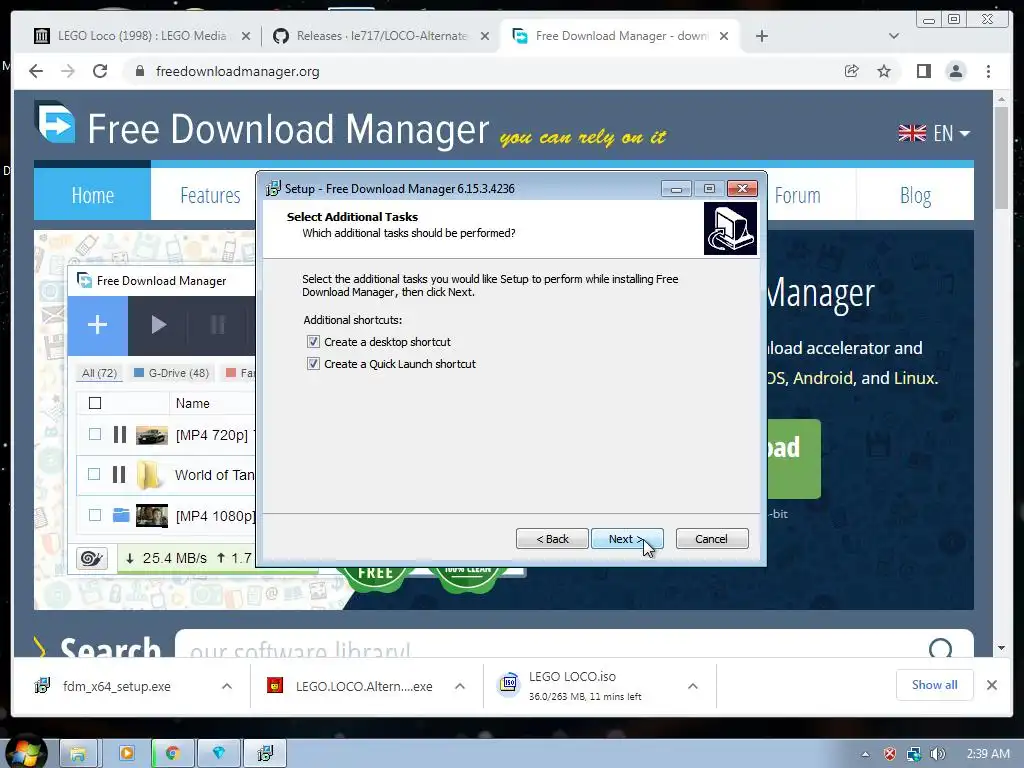Go back with the < Back button
The image size is (1024, 768).
tap(552, 539)
